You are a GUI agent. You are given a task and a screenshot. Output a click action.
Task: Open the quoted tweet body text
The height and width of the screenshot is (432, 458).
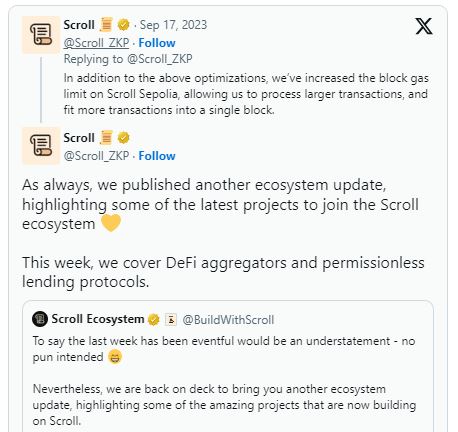tap(224, 381)
